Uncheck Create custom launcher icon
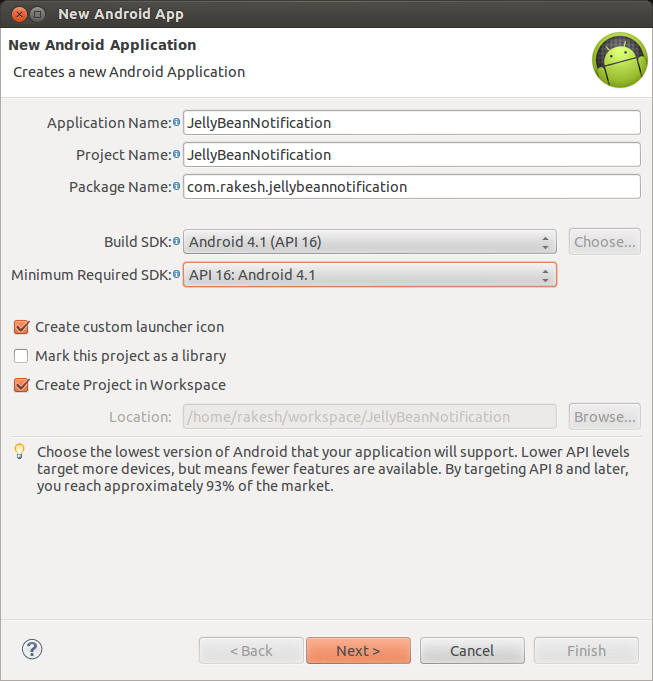Viewport: 653px width, 681px height. click(21, 327)
